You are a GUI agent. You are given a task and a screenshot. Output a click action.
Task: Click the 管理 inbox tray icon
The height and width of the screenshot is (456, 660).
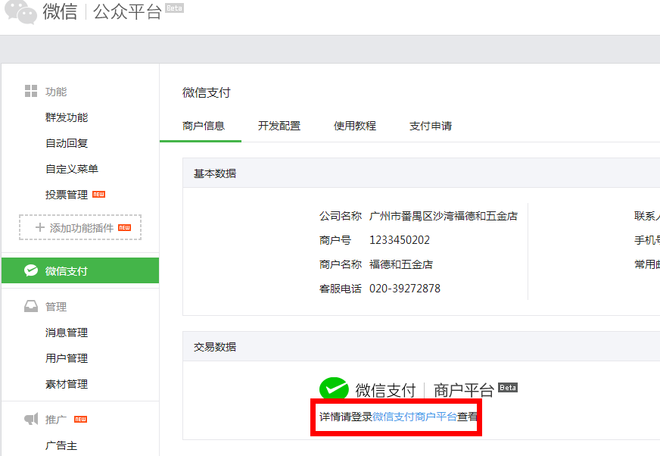31,306
